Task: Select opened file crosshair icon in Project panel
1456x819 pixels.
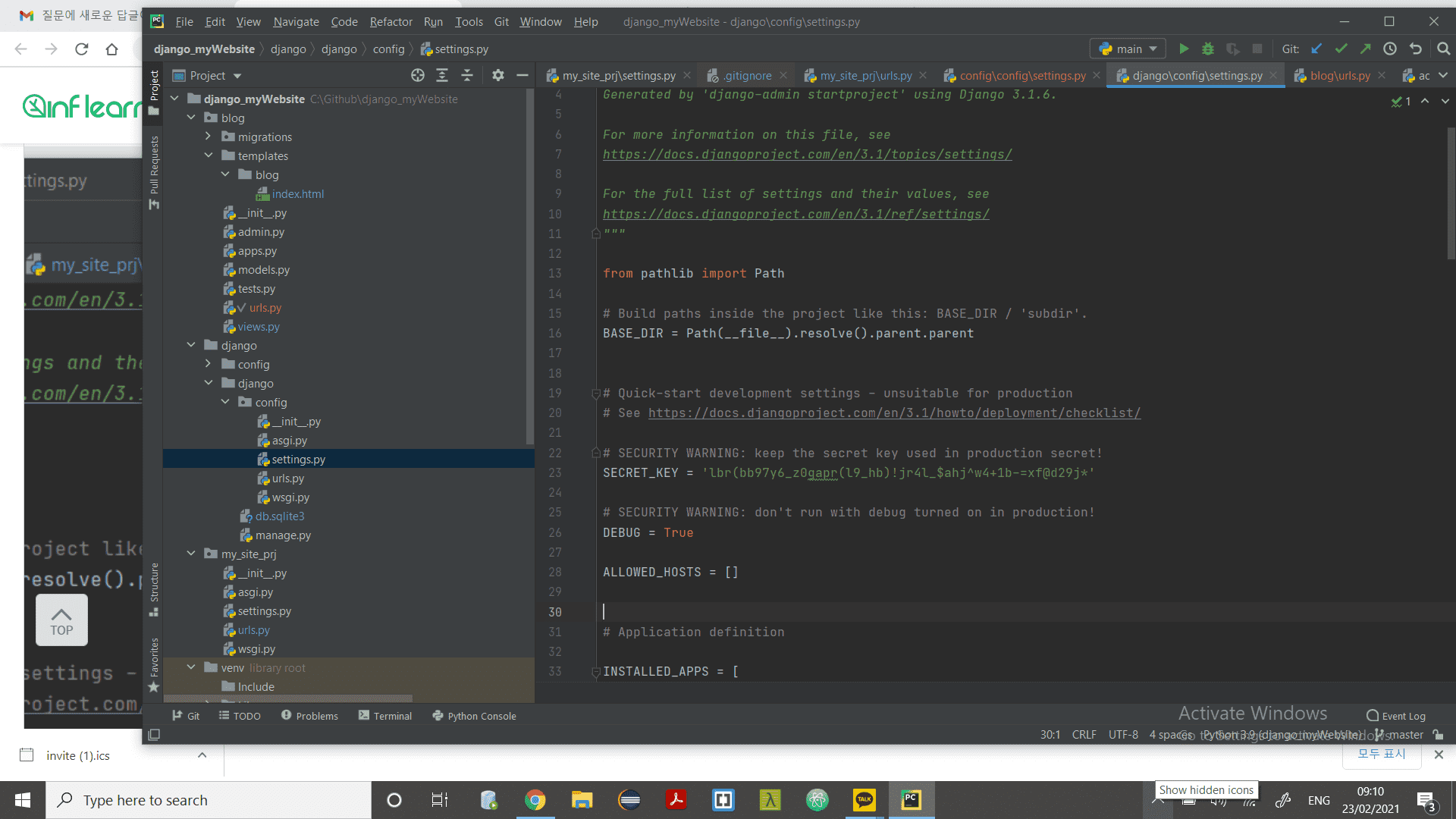Action: [x=418, y=75]
